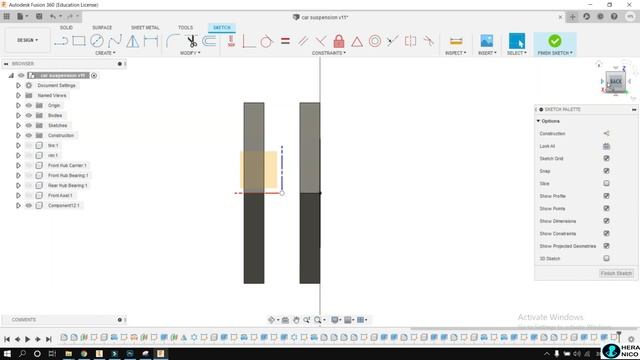The height and width of the screenshot is (360, 640).
Task: Toggle the Sketch Grid checkbox
Action: (607, 158)
